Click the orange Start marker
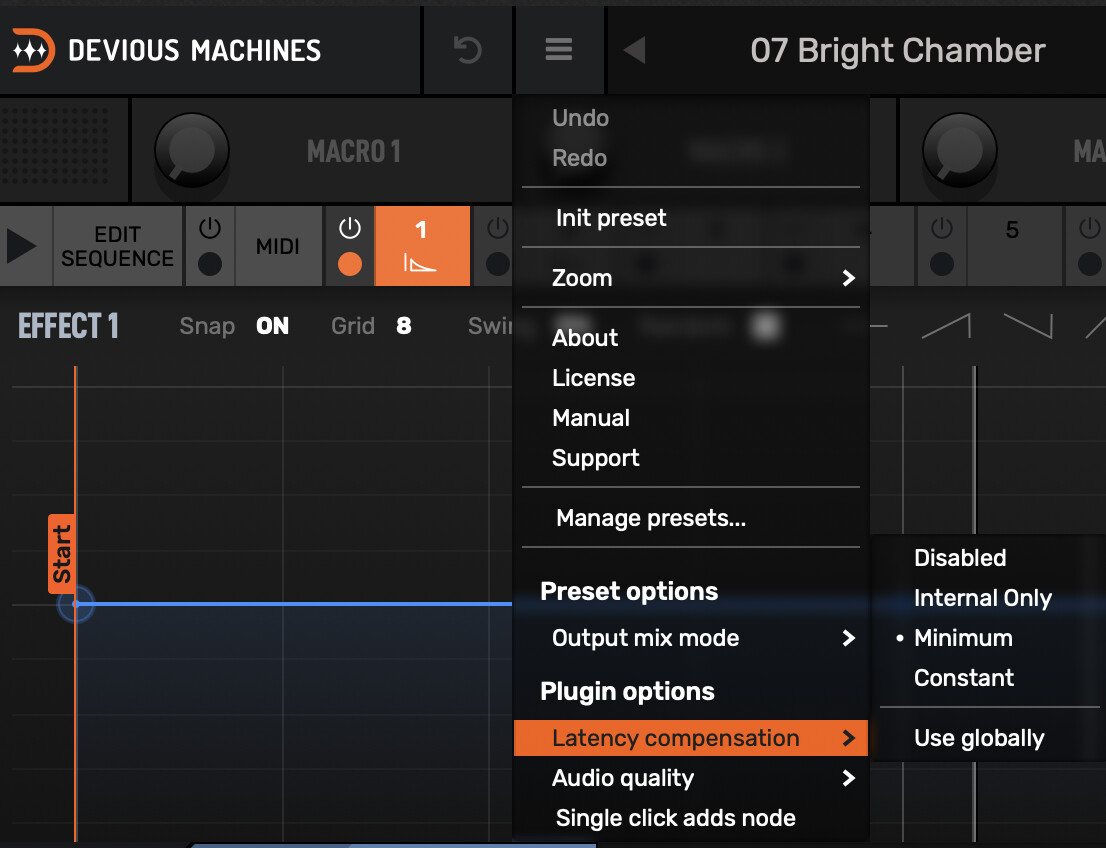Image resolution: width=1106 pixels, height=848 pixels. click(61, 553)
